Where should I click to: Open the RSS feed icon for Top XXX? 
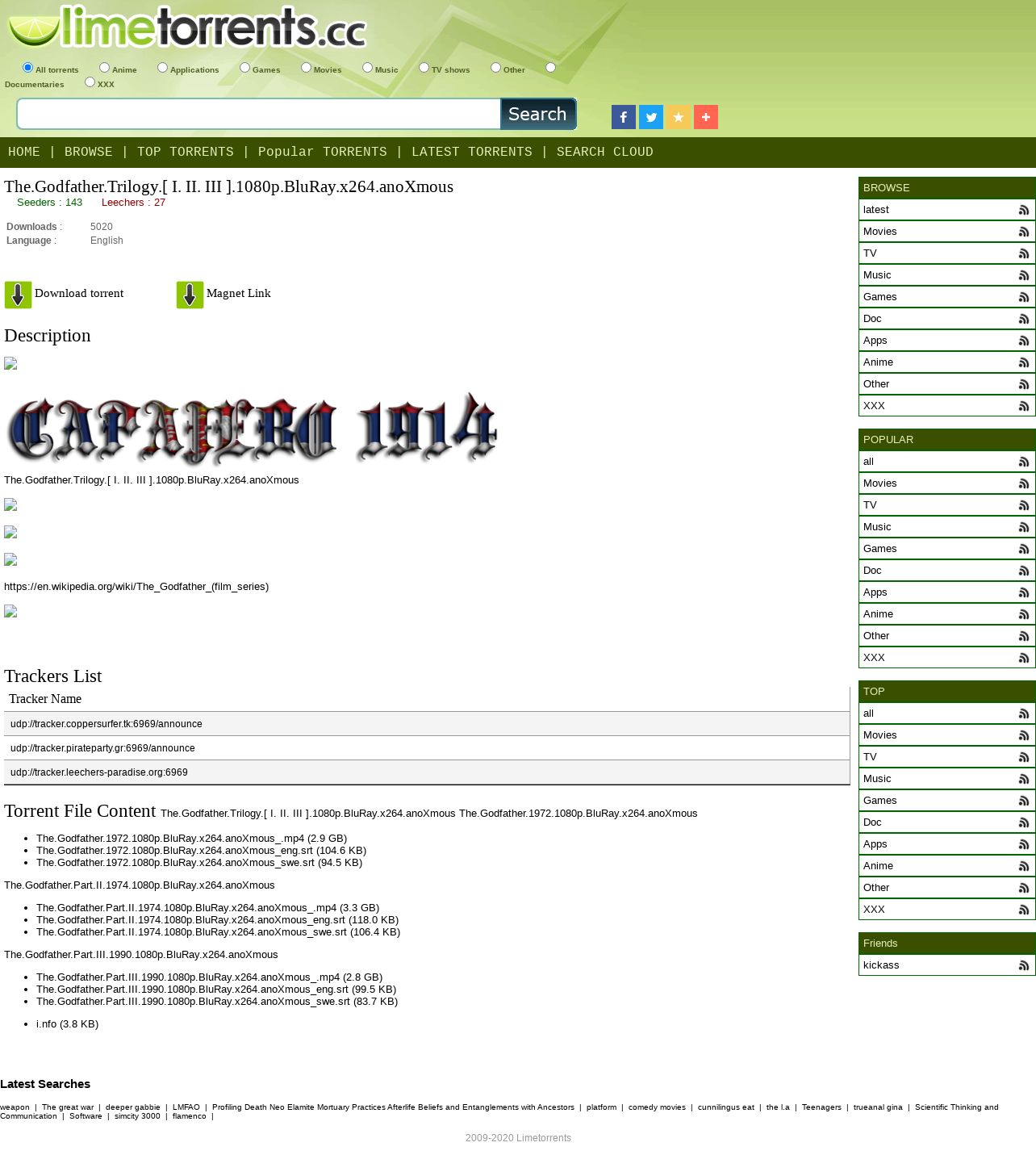(1024, 910)
